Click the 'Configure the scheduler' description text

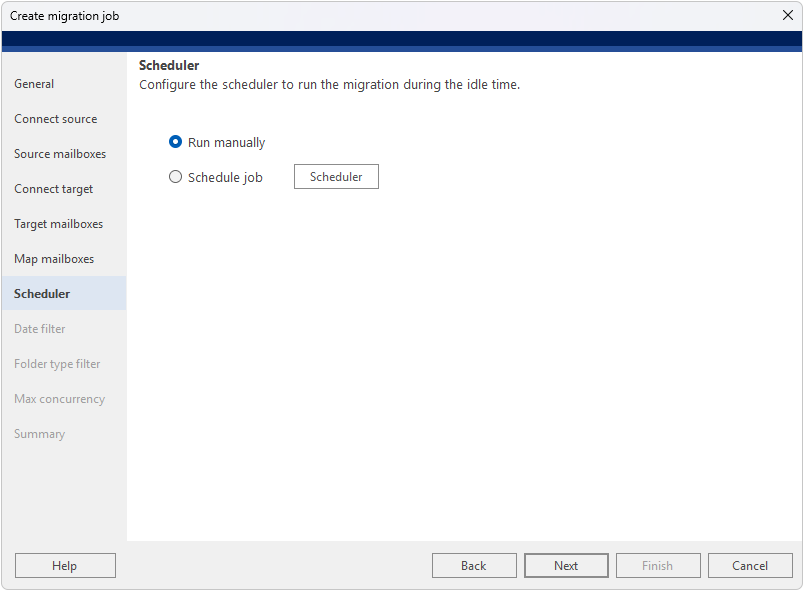[329, 85]
